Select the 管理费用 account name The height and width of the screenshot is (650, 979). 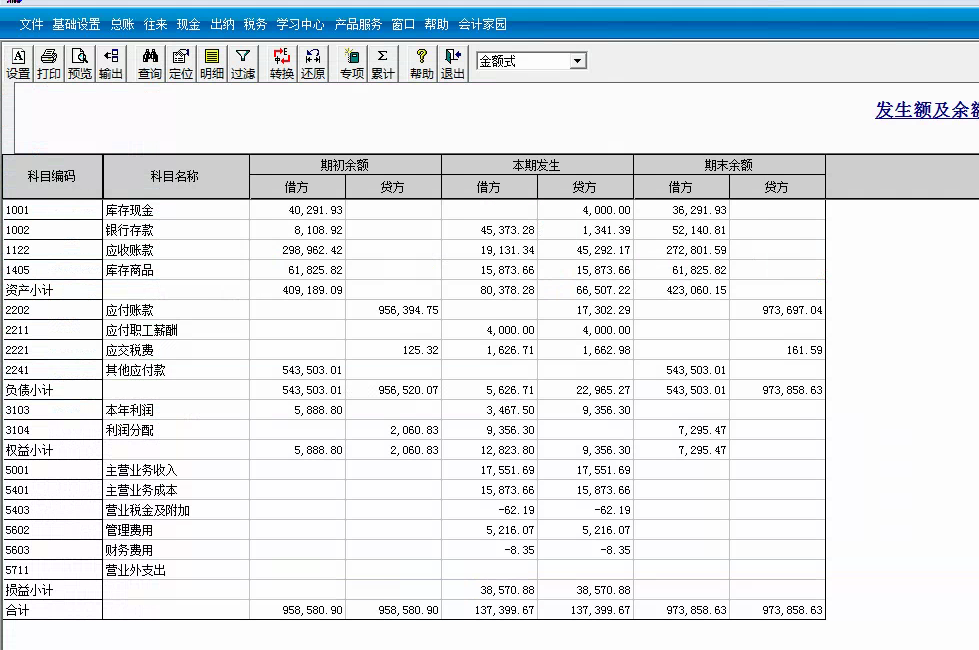[x=130, y=530]
